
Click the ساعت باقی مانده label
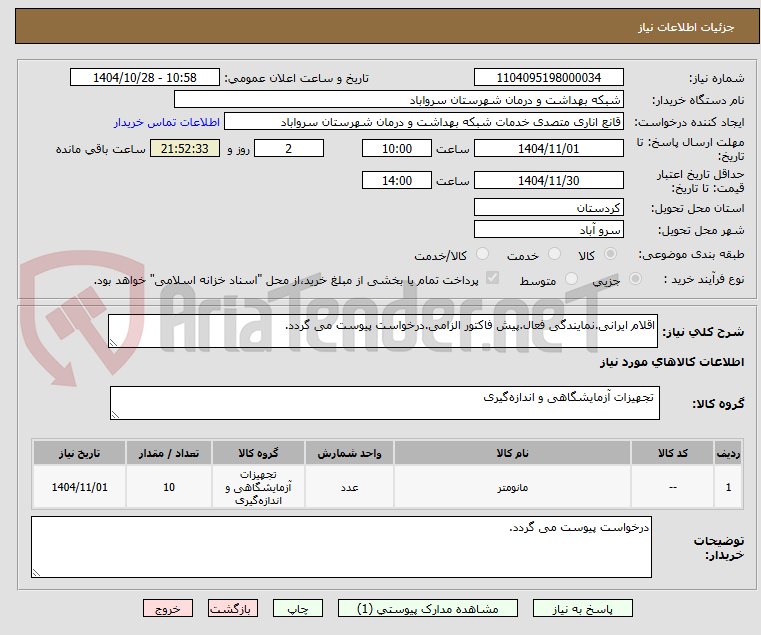pyautogui.click(x=101, y=149)
